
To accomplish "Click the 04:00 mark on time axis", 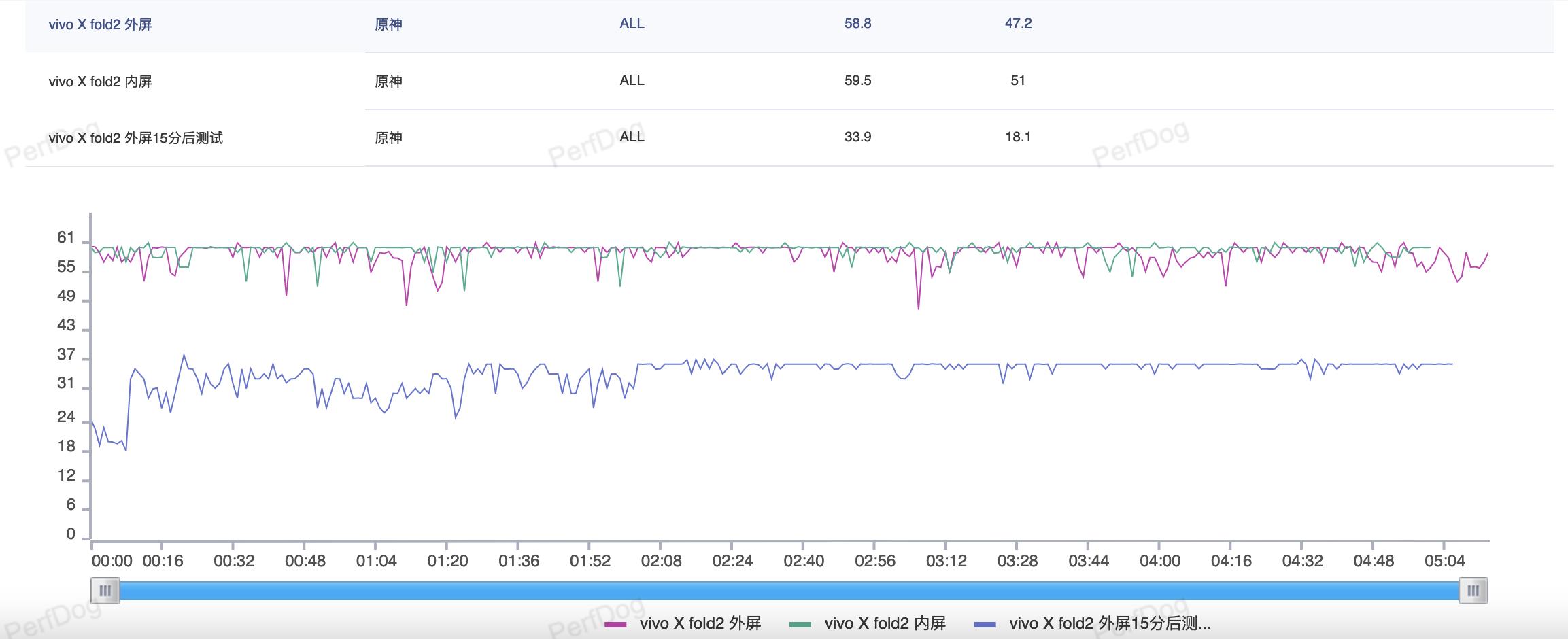I will 1159,561.
